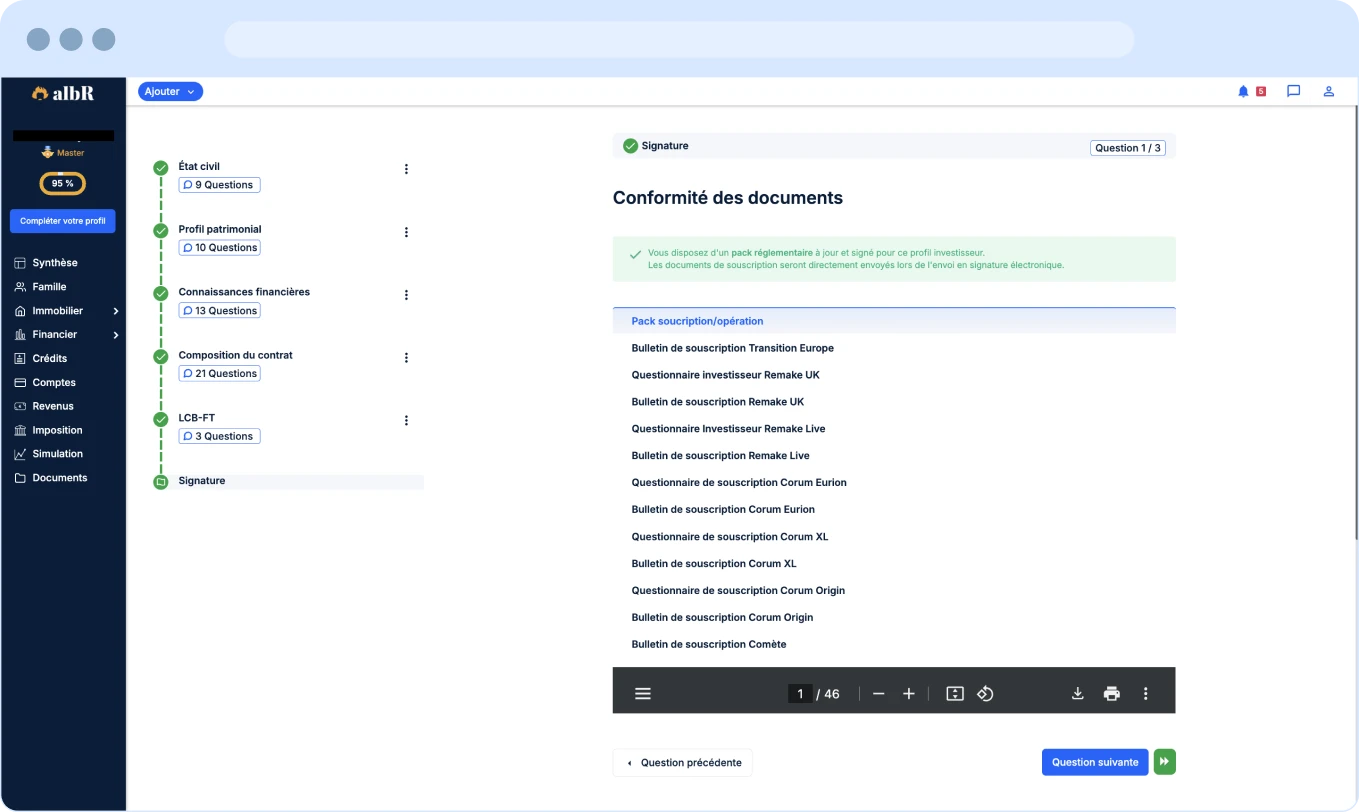Toggle fit-to-page in PDF viewer

[955, 693]
